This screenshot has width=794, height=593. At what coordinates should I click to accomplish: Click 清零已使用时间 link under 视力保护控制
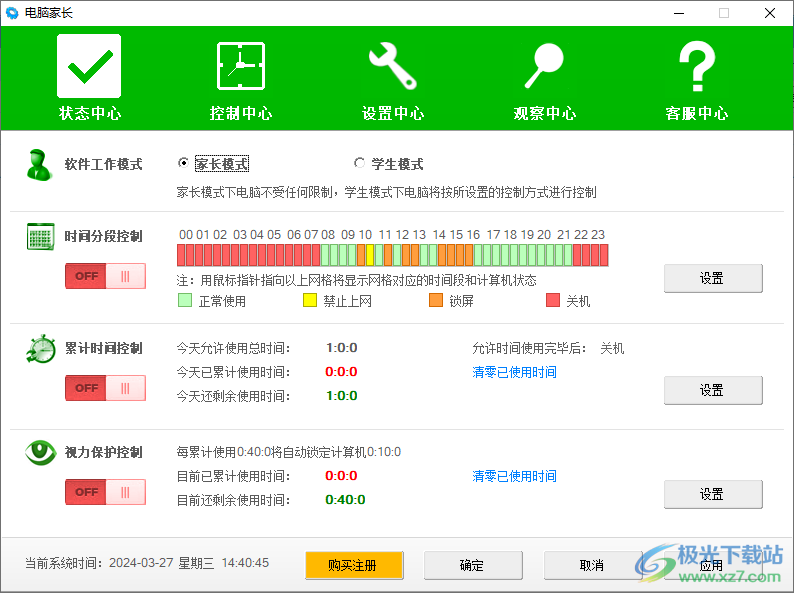(x=514, y=476)
